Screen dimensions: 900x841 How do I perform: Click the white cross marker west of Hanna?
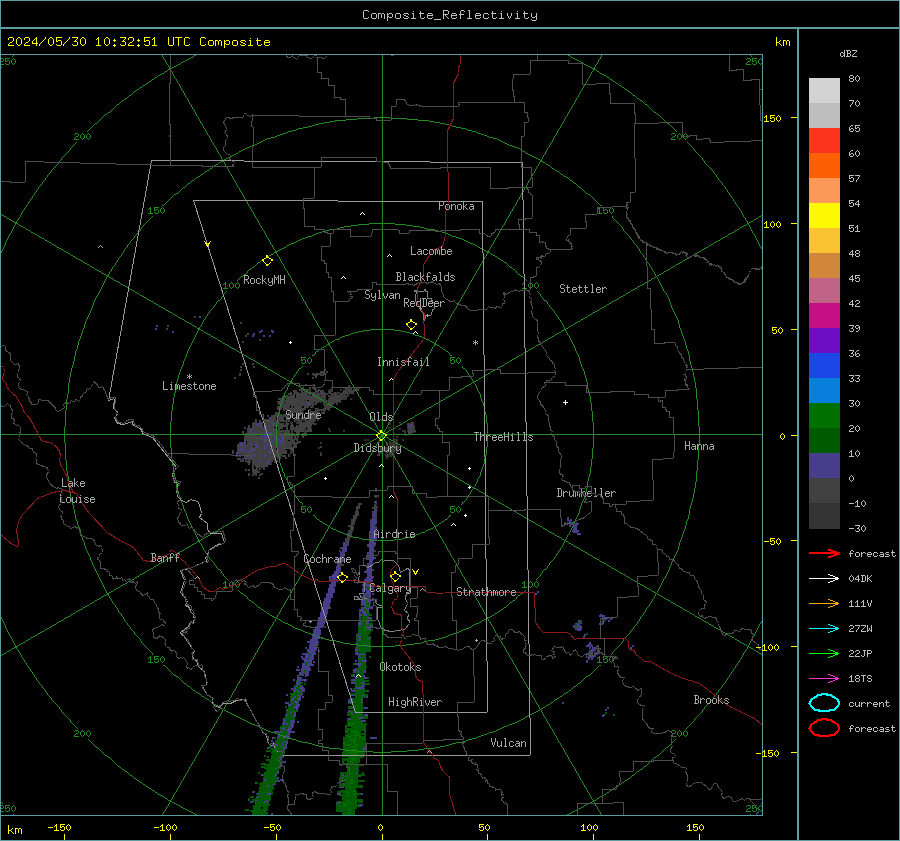[x=565, y=402]
